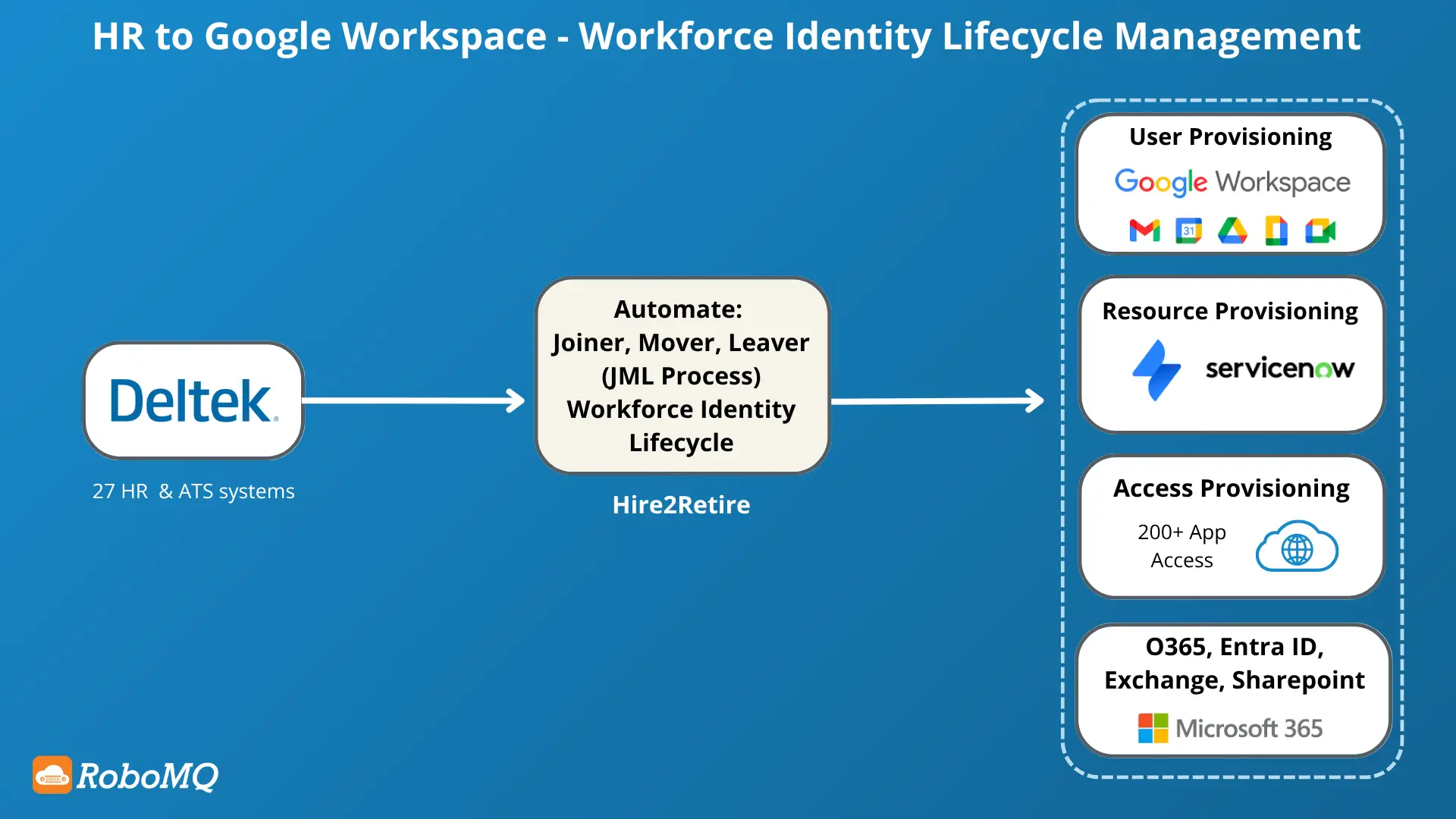
Task: Toggle the Access Provisioning card
Action: click(1229, 527)
